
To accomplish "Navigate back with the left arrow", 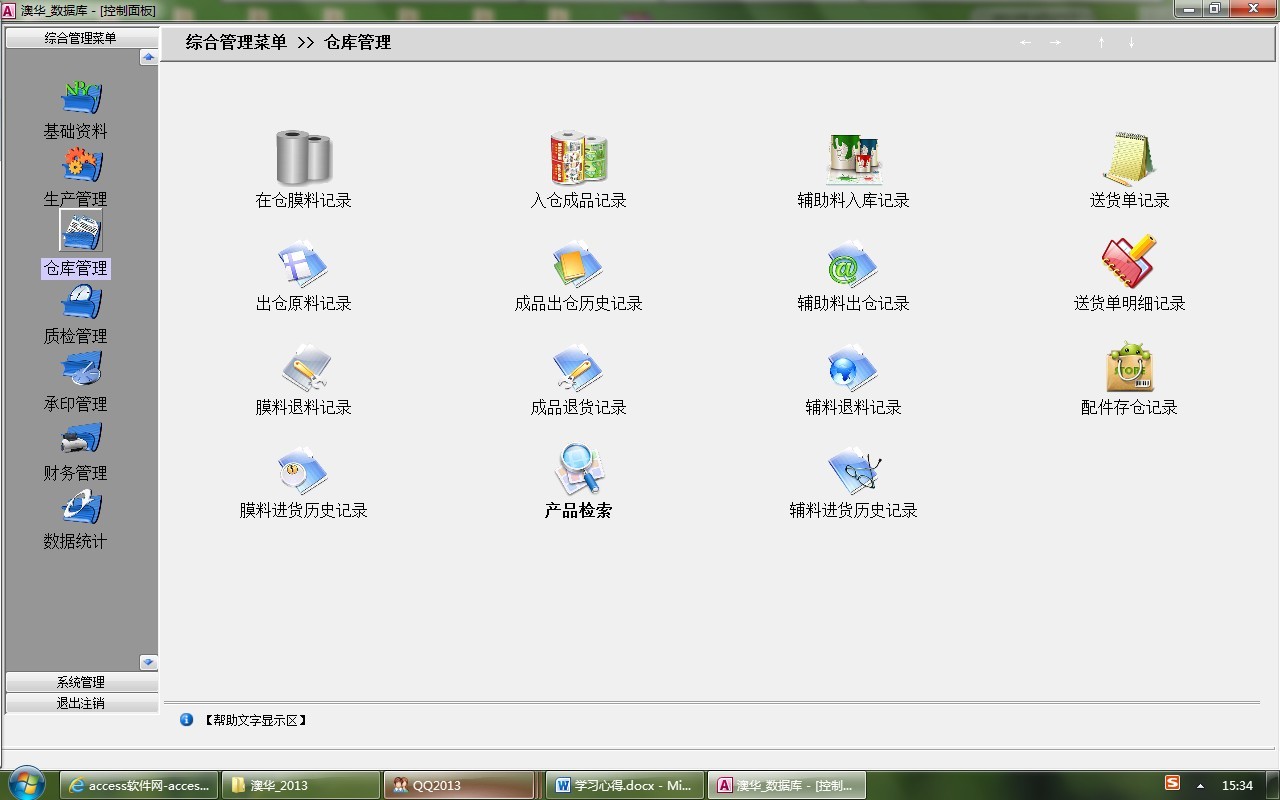I will tap(1025, 42).
